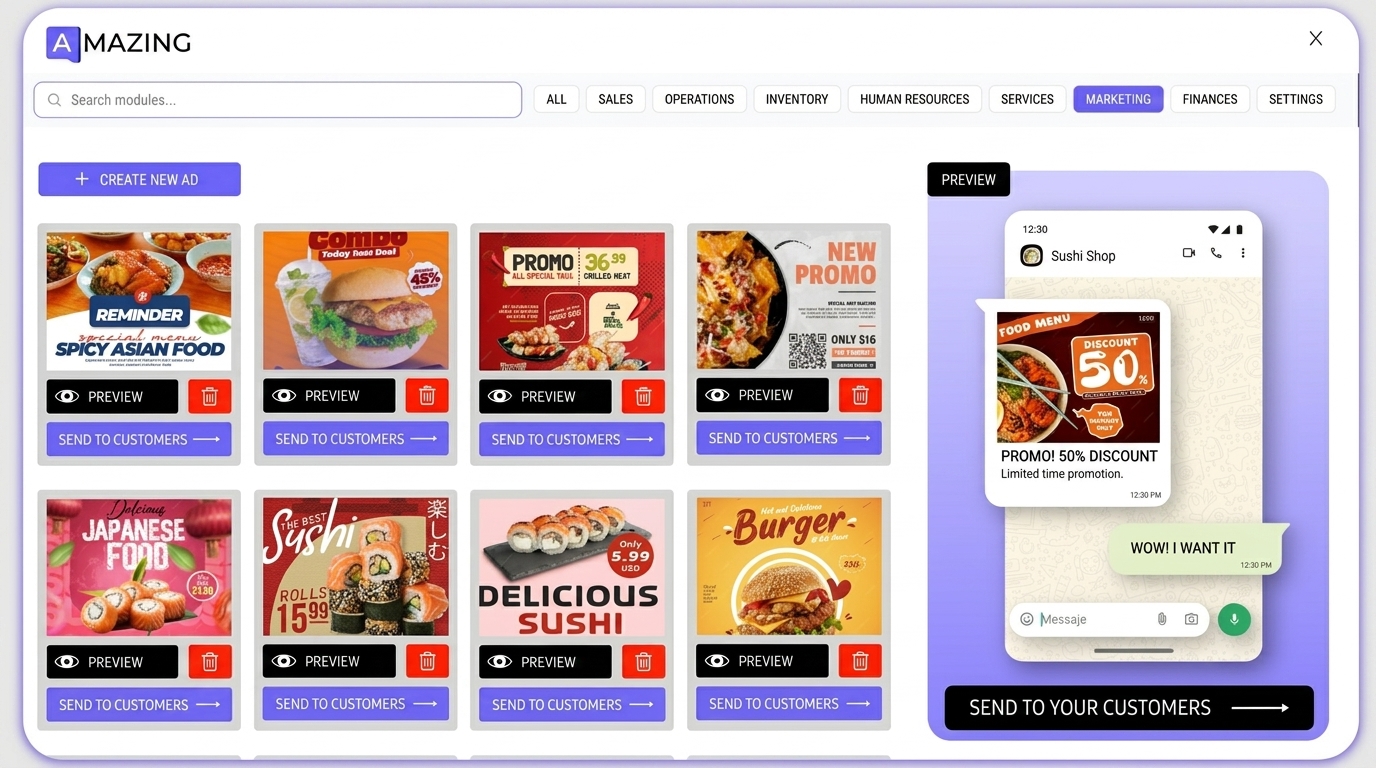Select the yellow Burger ad image
This screenshot has width=1376, height=768.
(789, 567)
